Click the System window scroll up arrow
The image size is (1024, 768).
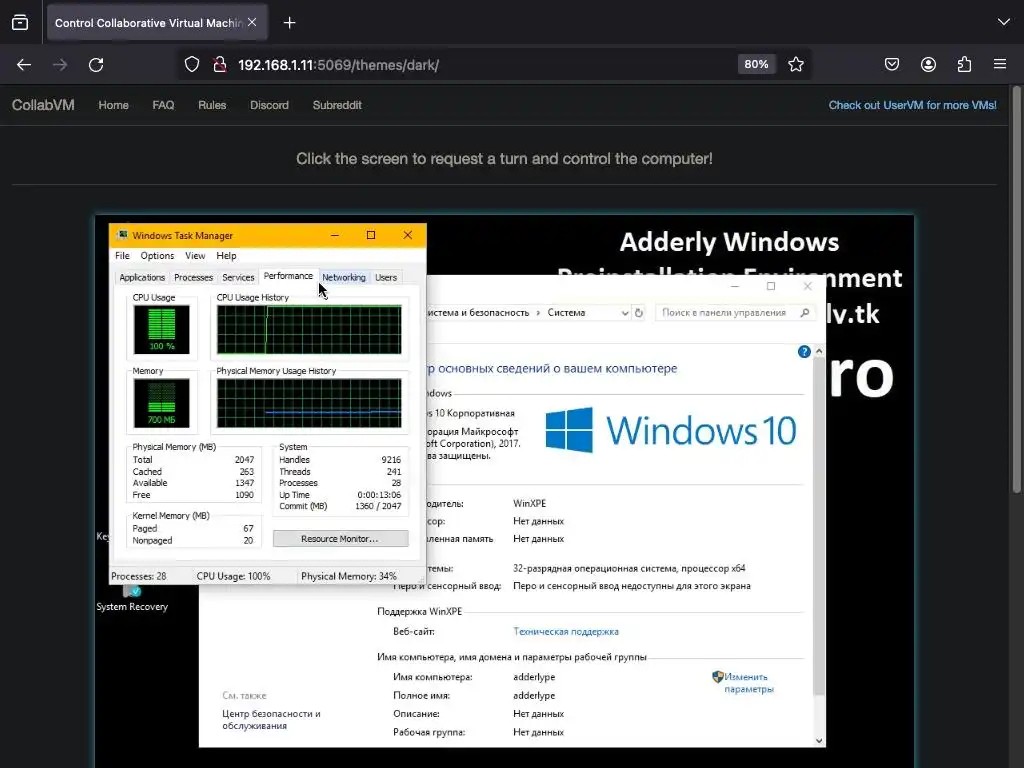coord(819,351)
